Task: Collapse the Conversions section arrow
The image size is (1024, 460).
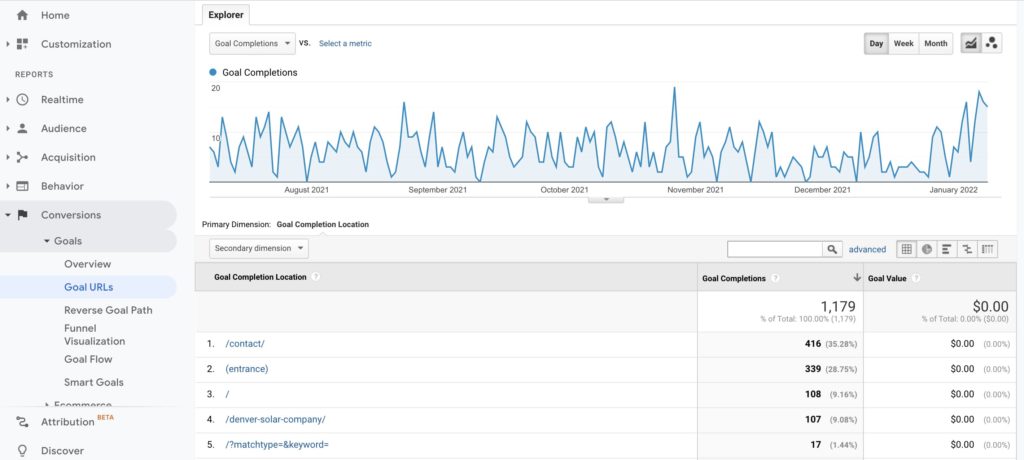Action: (x=8, y=214)
